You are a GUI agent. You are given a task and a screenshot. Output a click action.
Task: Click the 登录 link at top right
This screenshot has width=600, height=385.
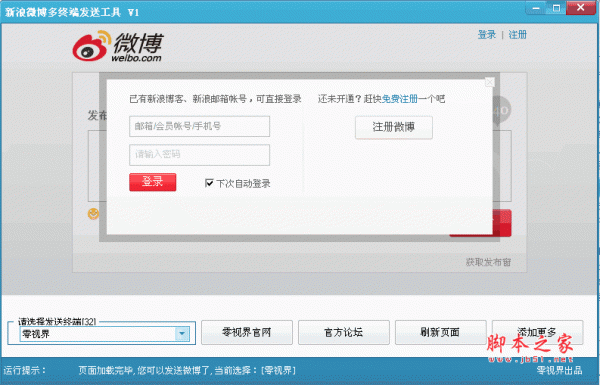point(487,35)
